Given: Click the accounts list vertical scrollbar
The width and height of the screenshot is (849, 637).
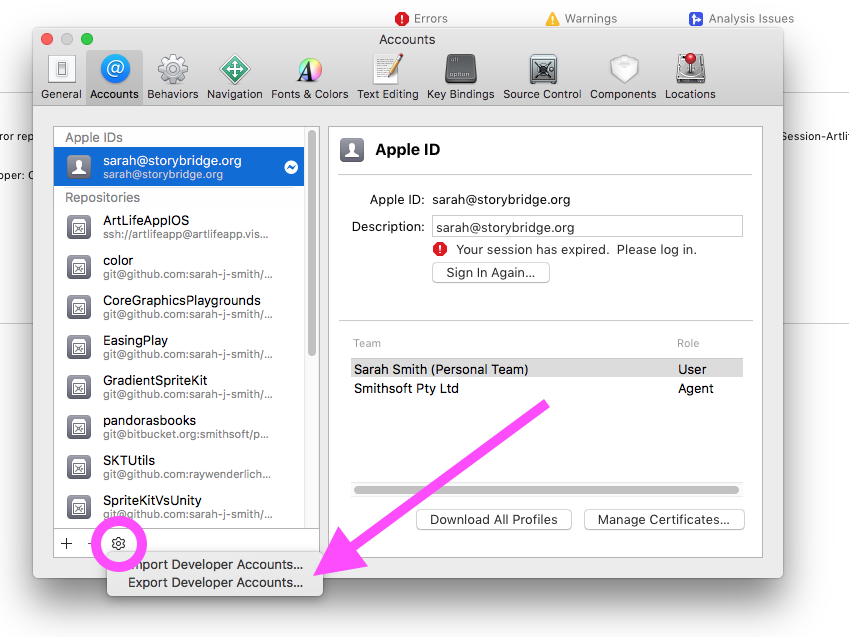Looking at the screenshot, I should 311,243.
